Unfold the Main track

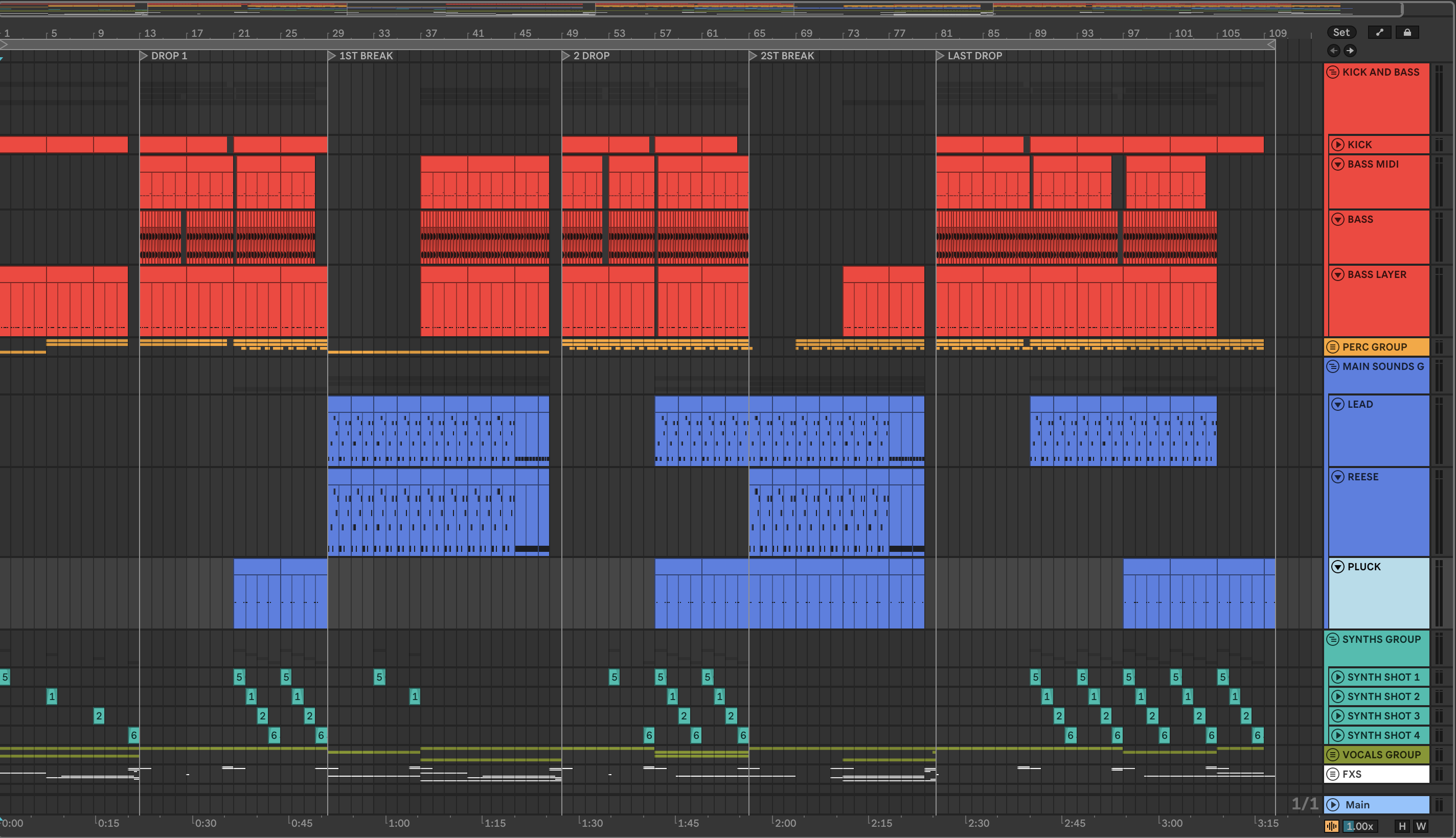[1333, 805]
